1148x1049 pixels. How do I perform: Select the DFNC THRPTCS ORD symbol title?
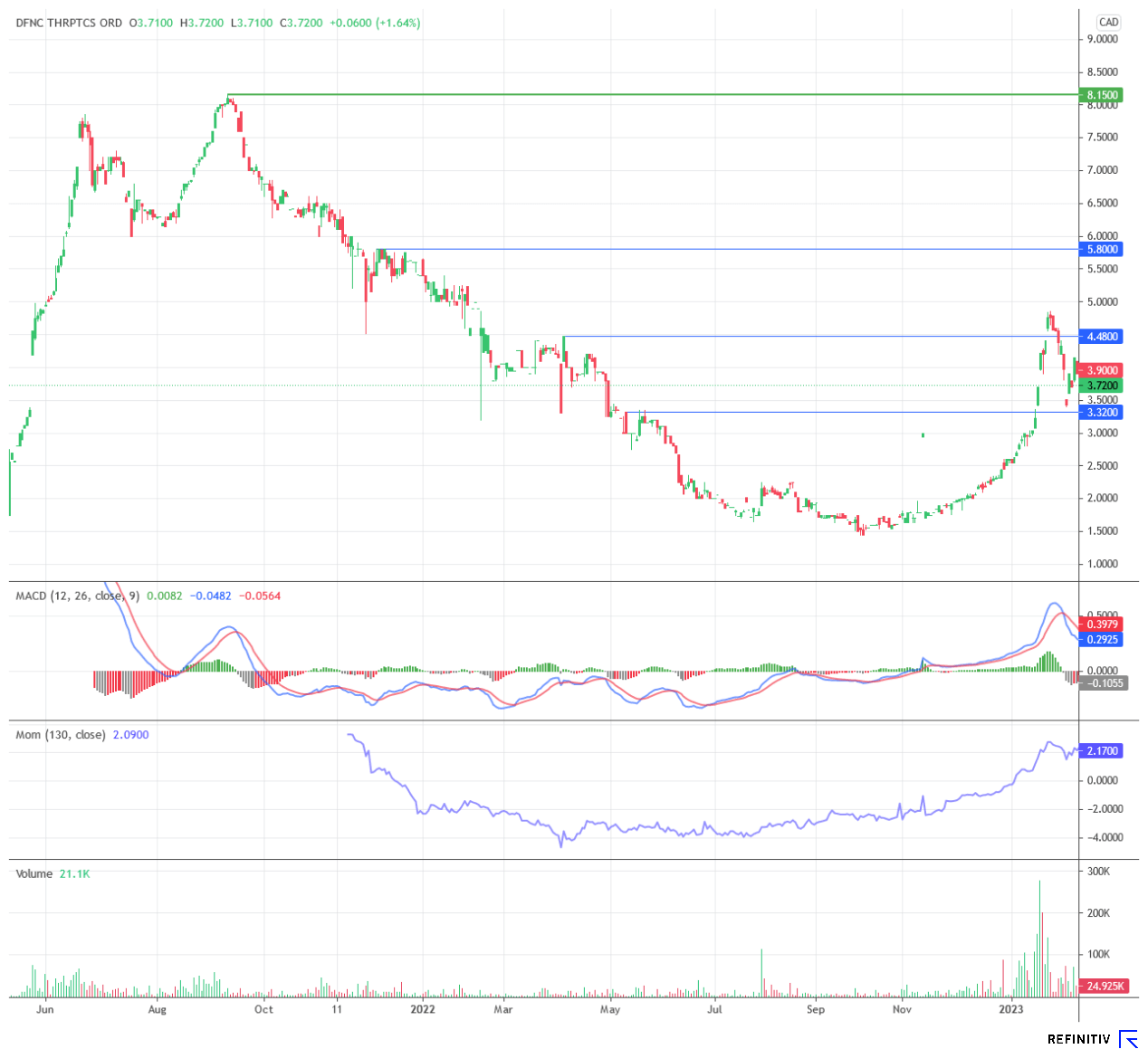tap(69, 23)
